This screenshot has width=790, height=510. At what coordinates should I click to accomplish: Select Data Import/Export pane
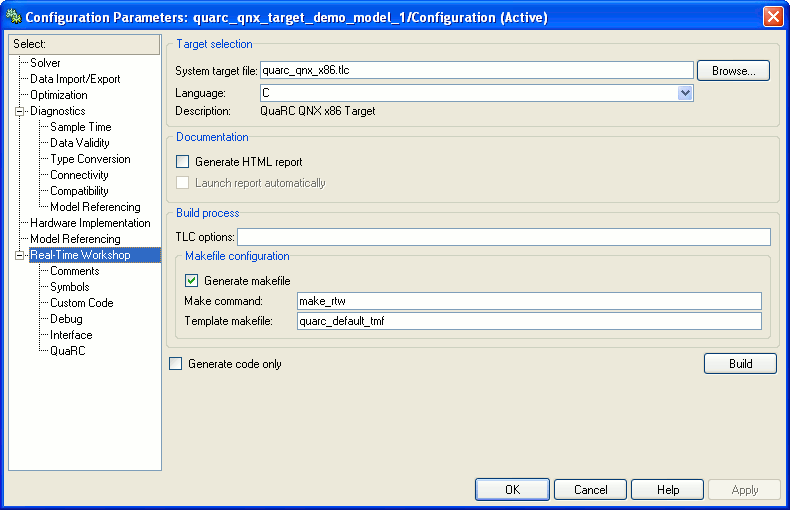click(75, 79)
